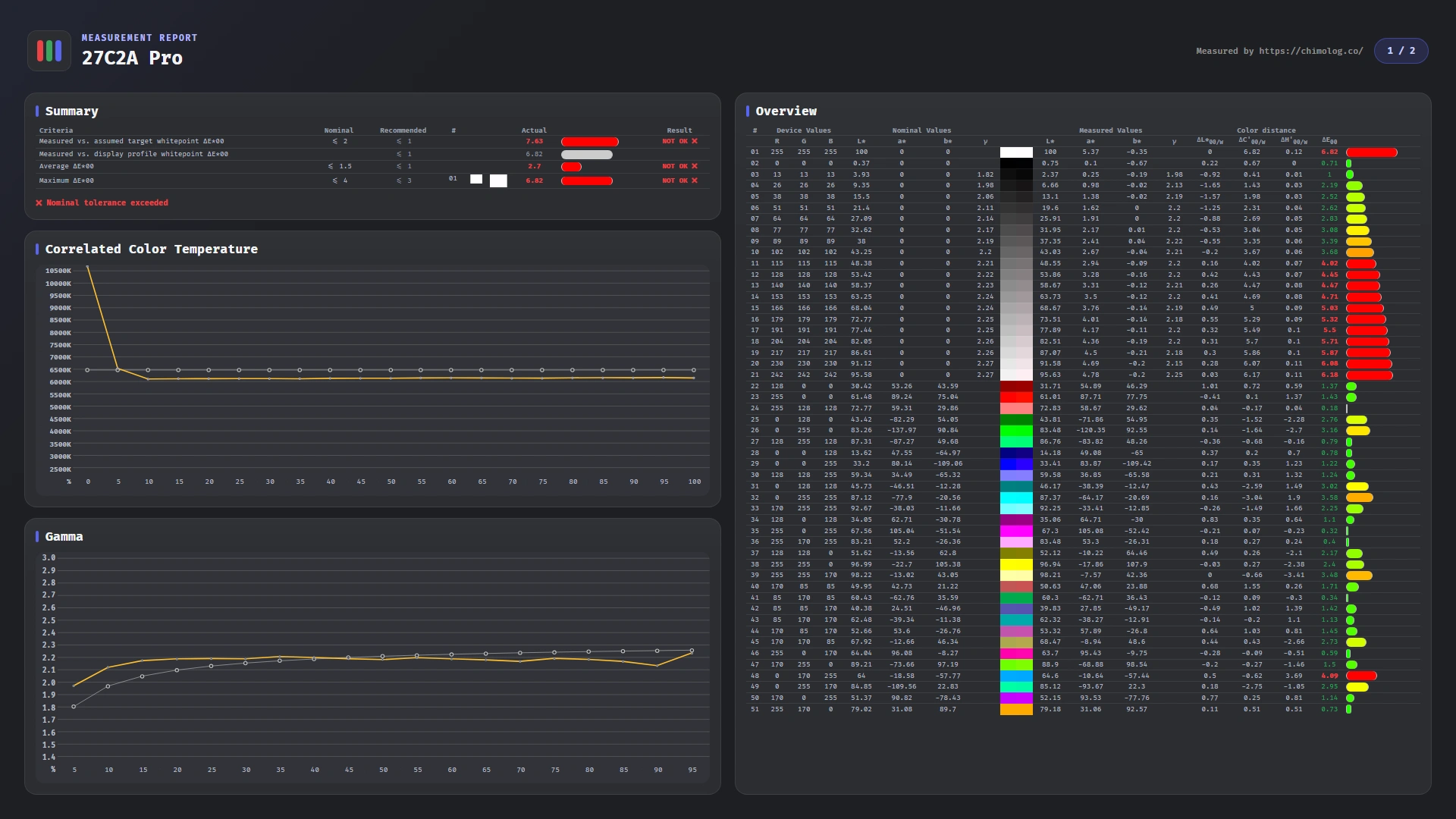
Task: Click the 1.4 label on the Gamma axis
Action: point(49,758)
